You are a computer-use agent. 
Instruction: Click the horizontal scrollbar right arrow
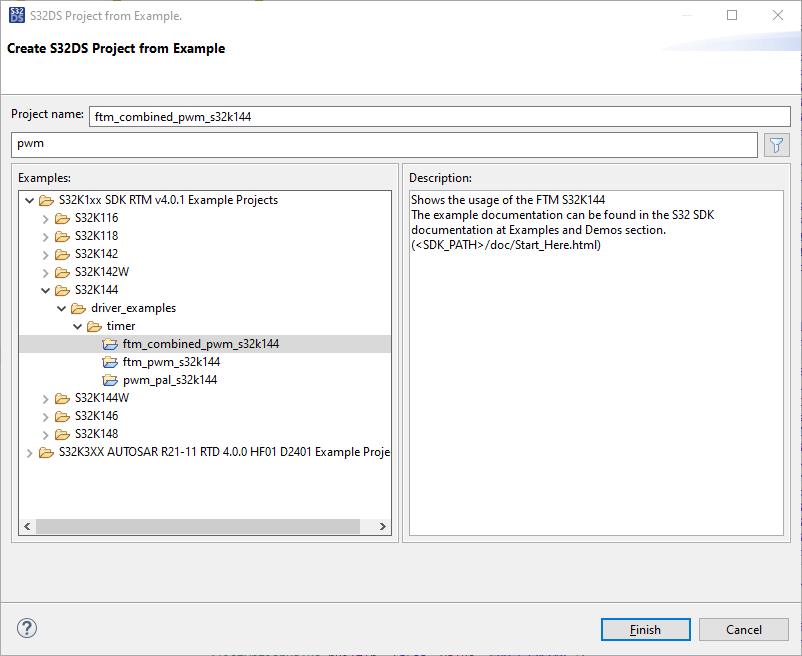[382, 525]
